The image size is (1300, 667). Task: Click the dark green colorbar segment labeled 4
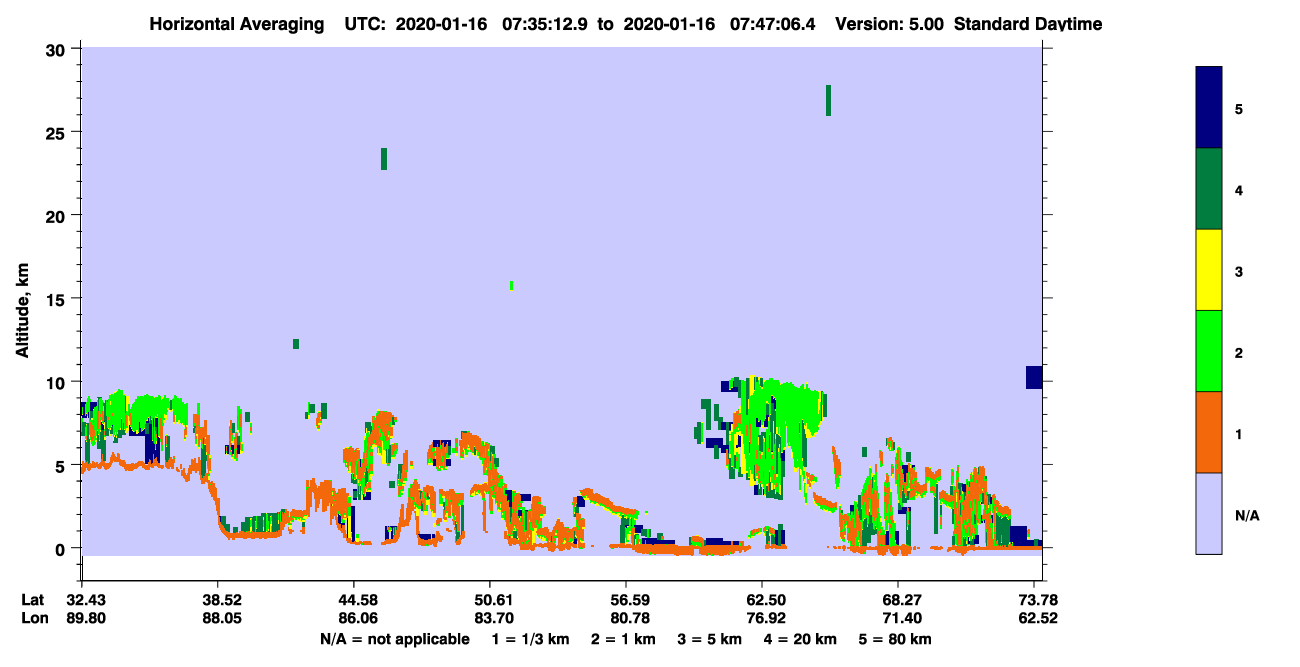[1209, 189]
